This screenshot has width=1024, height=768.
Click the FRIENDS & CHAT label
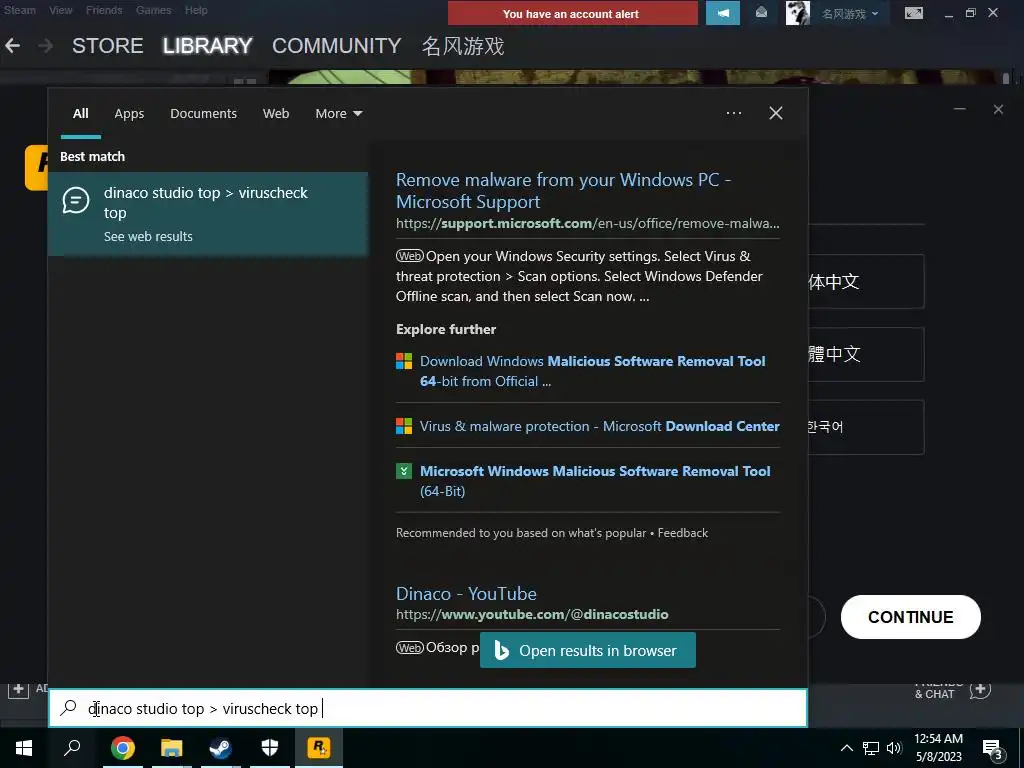point(939,690)
